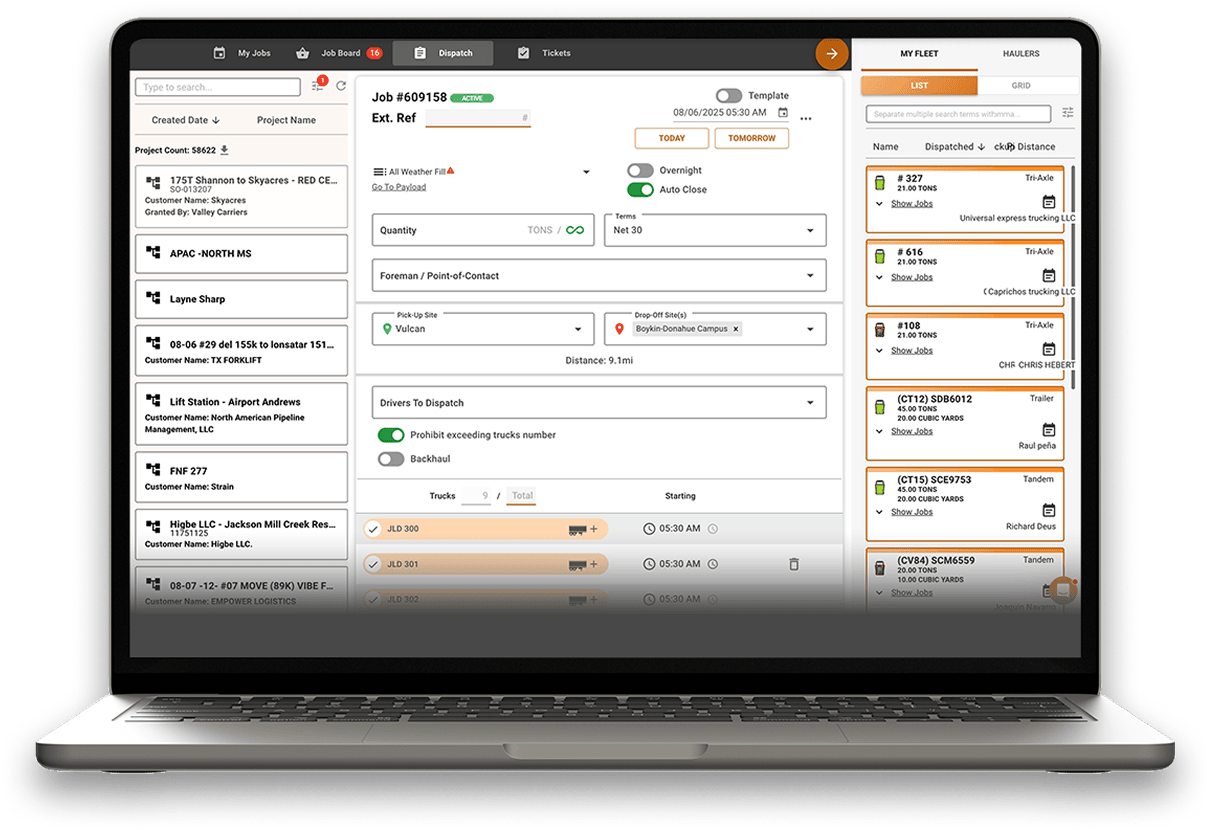Enable the Backhaul switch
The width and height of the screenshot is (1210, 830).
[391, 459]
